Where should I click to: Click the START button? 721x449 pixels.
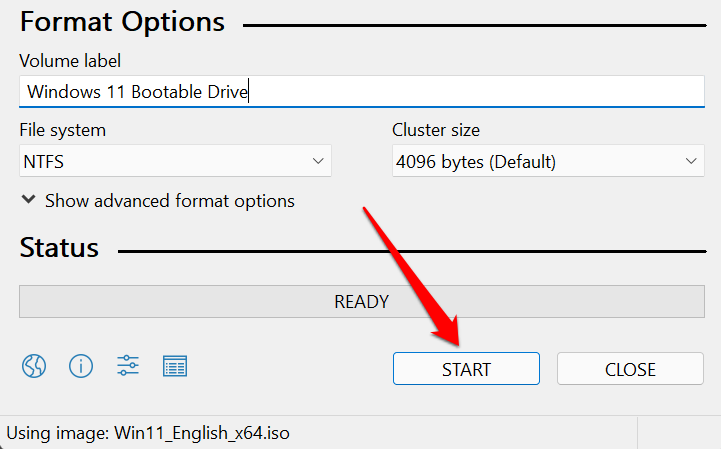466,369
